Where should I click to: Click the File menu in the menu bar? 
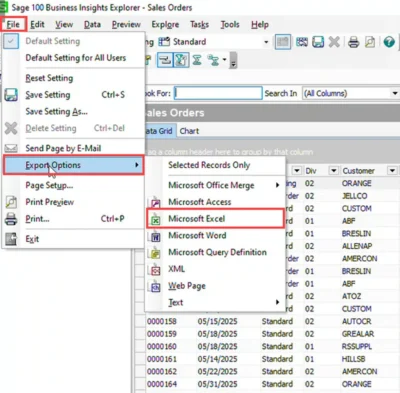[13, 24]
